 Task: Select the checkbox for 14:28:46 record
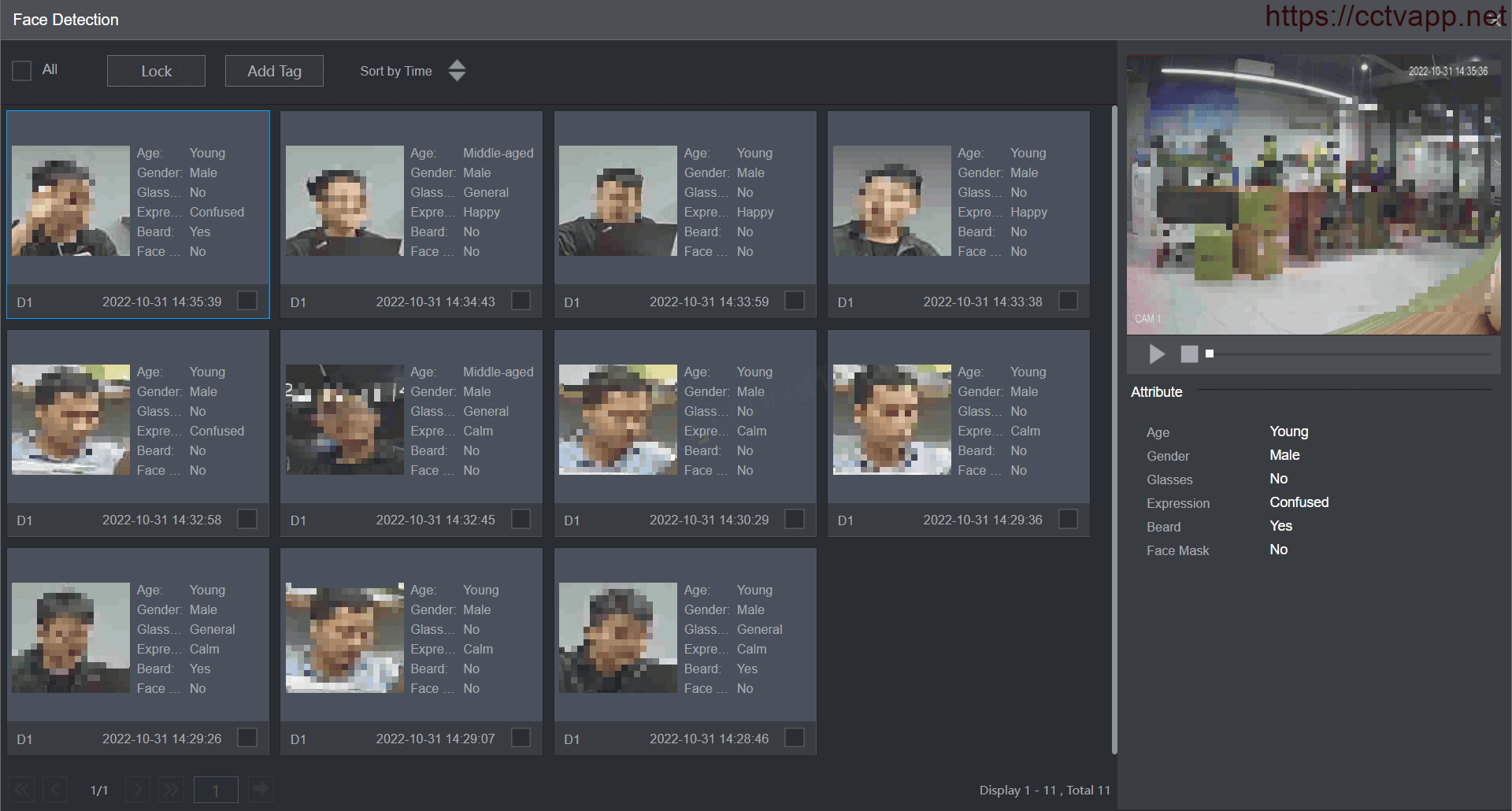tap(795, 738)
